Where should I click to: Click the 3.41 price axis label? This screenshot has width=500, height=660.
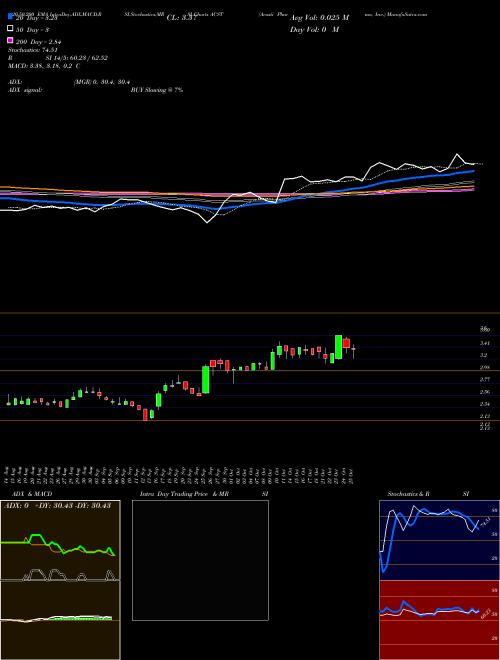coord(484,343)
